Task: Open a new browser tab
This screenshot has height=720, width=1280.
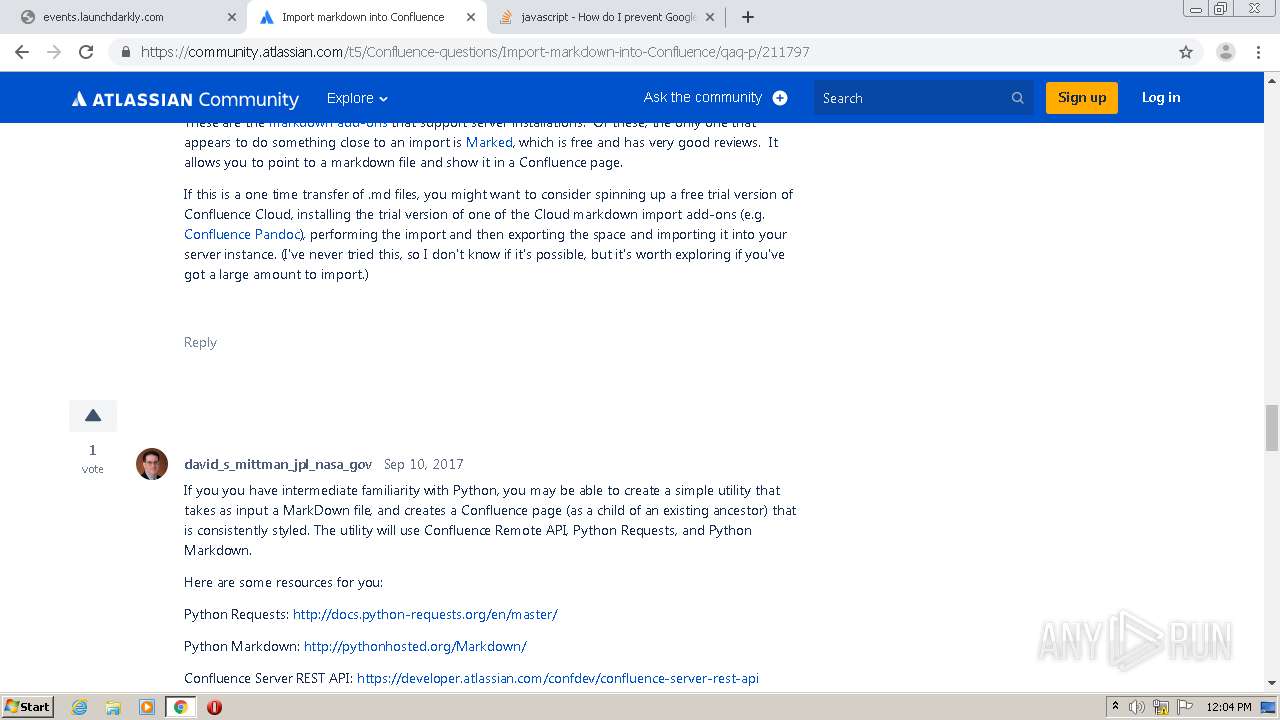Action: 747,17
